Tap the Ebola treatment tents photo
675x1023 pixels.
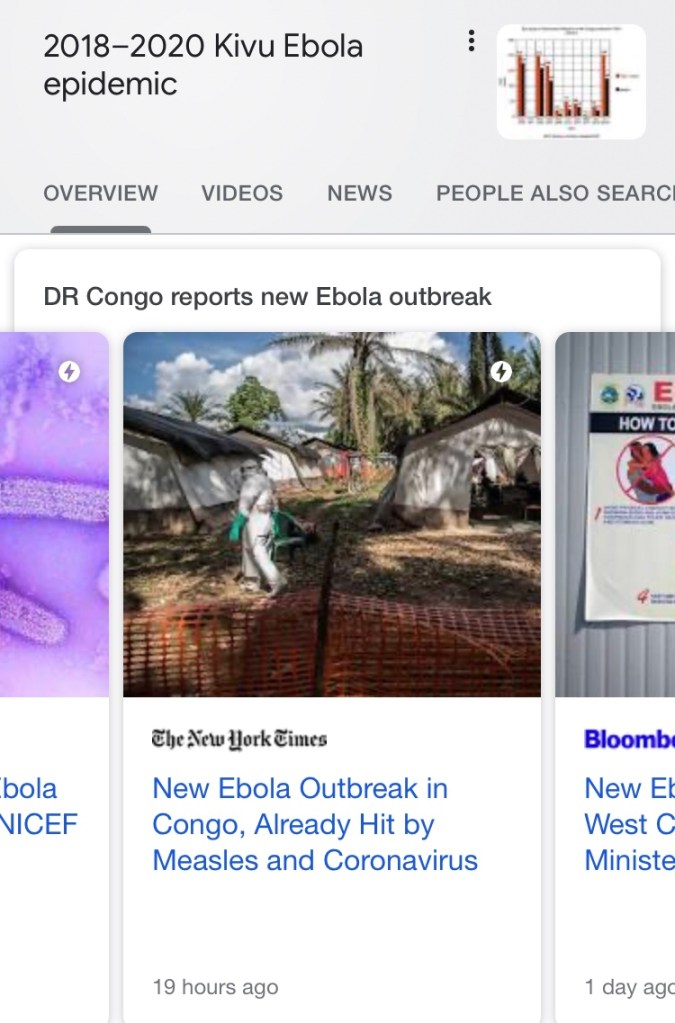331,514
